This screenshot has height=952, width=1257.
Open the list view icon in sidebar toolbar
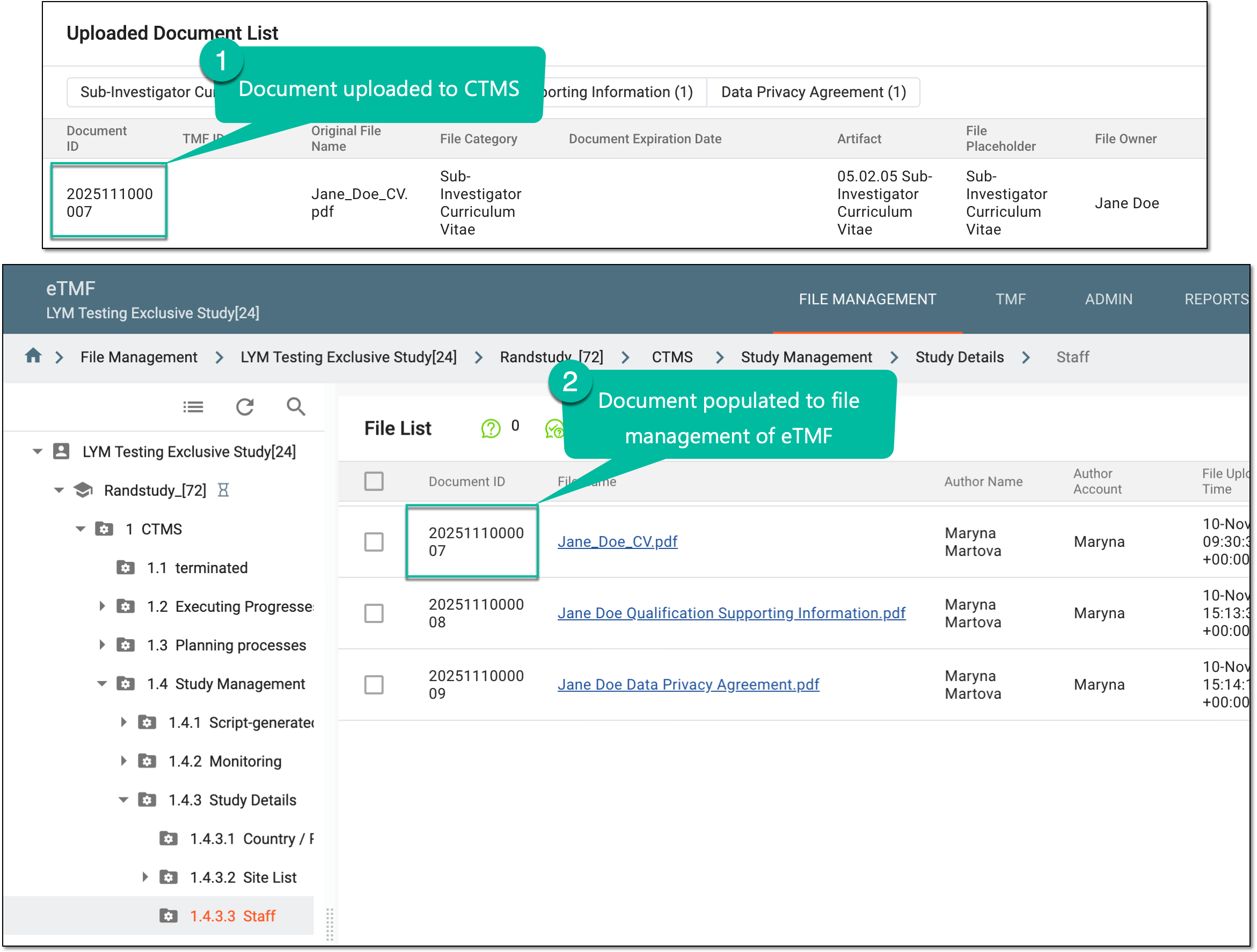coord(193,407)
